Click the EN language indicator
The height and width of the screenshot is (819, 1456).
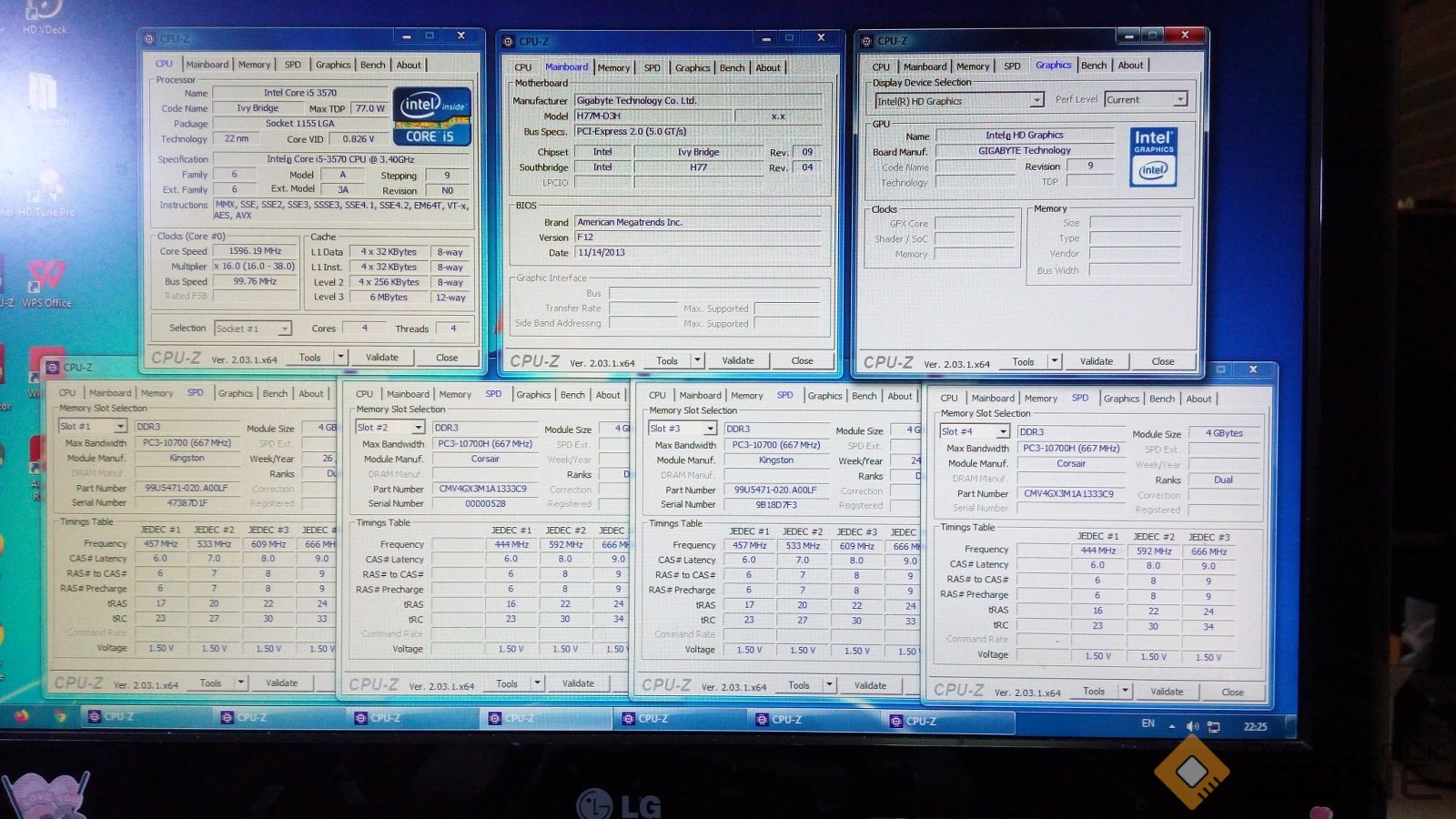point(1148,723)
